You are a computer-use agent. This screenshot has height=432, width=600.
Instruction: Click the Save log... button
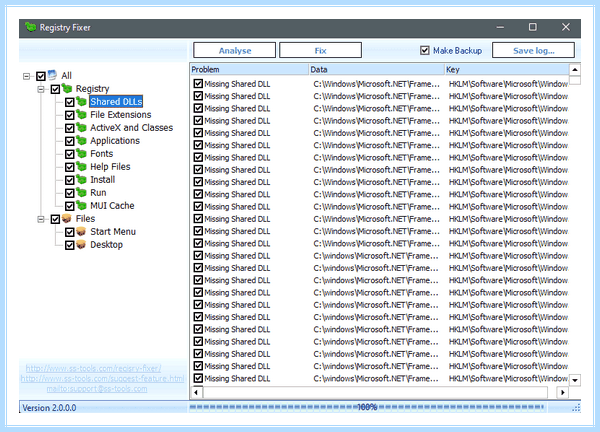tap(533, 50)
